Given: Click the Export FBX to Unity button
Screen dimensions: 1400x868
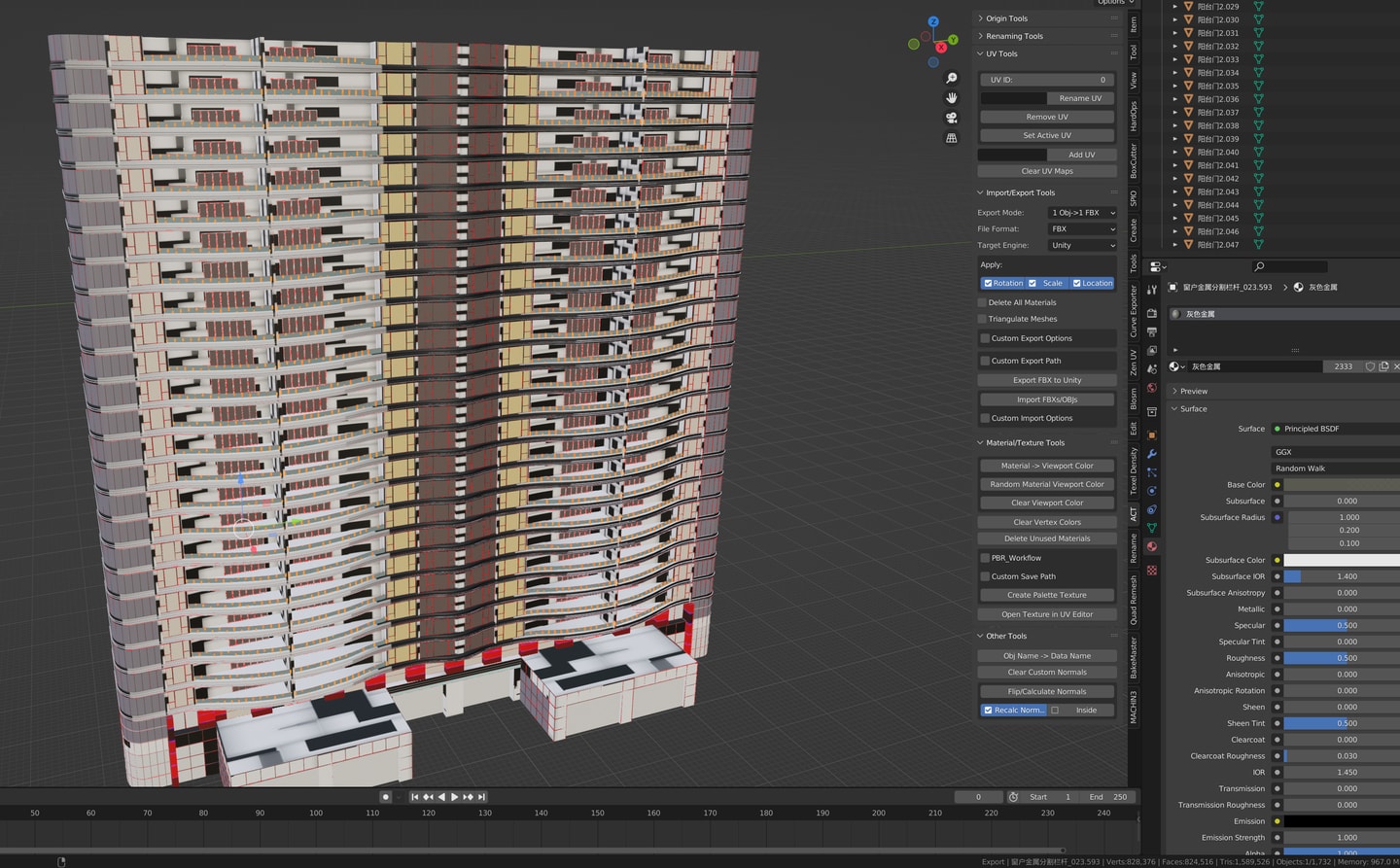Looking at the screenshot, I should pyautogui.click(x=1047, y=380).
